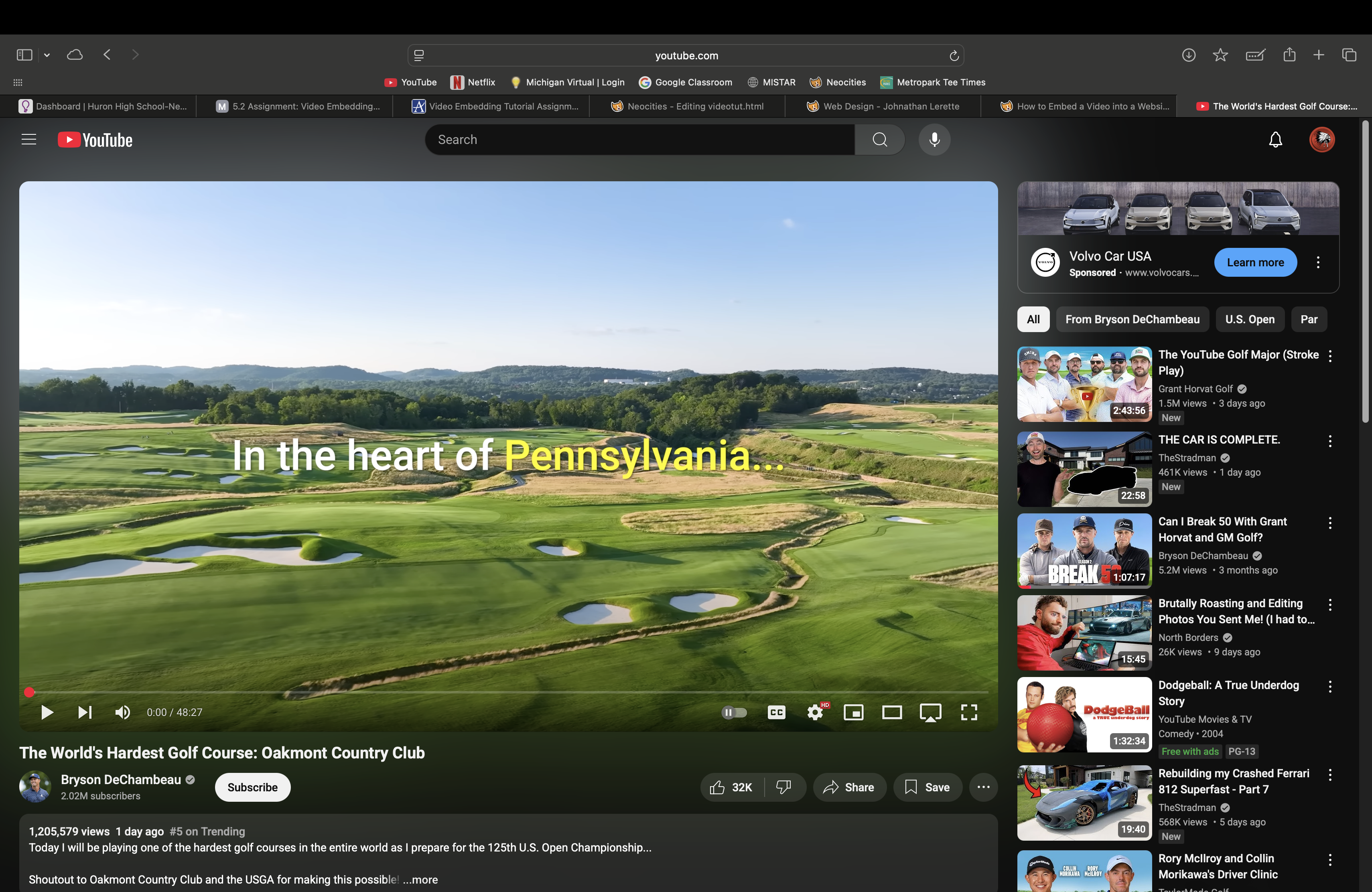Dislike the video with thumbs down
Viewport: 1372px width, 892px height.
(784, 787)
